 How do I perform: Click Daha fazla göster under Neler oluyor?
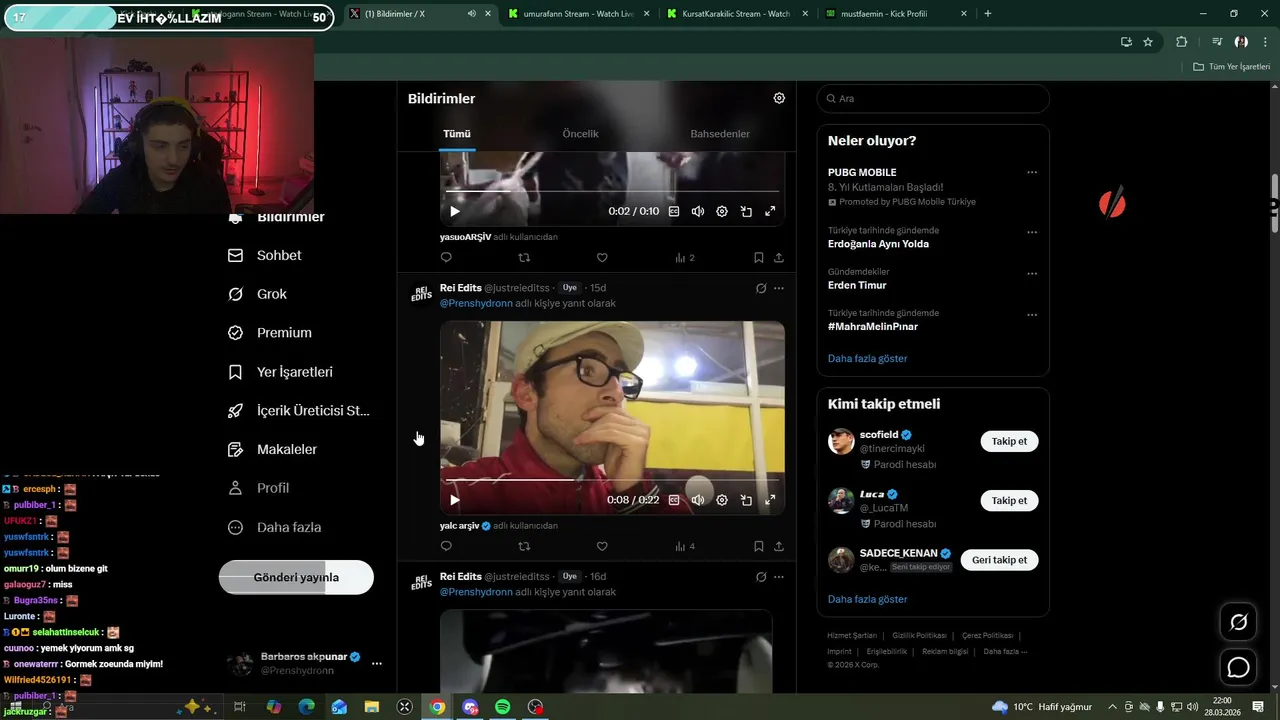point(868,358)
